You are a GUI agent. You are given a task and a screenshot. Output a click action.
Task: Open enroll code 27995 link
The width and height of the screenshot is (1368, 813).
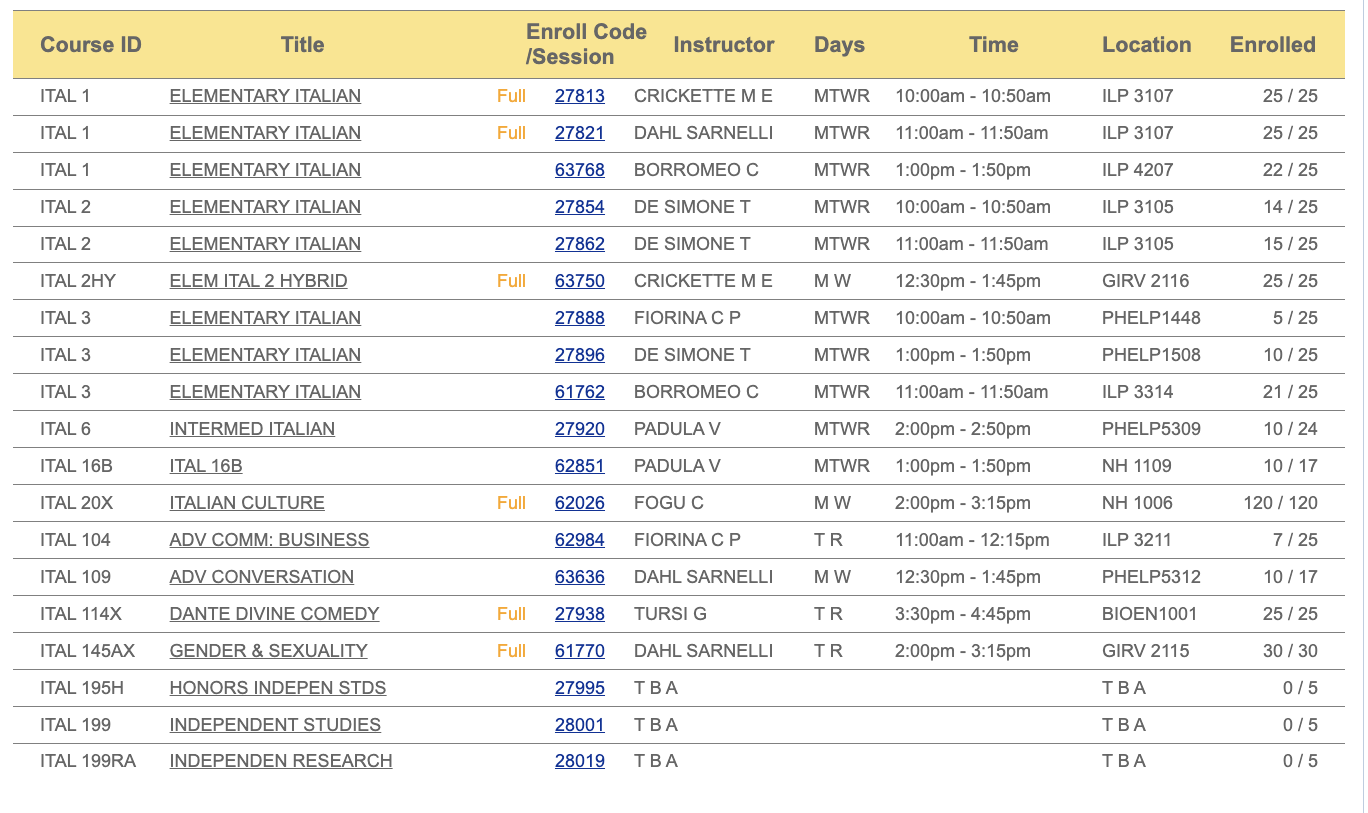pyautogui.click(x=580, y=688)
